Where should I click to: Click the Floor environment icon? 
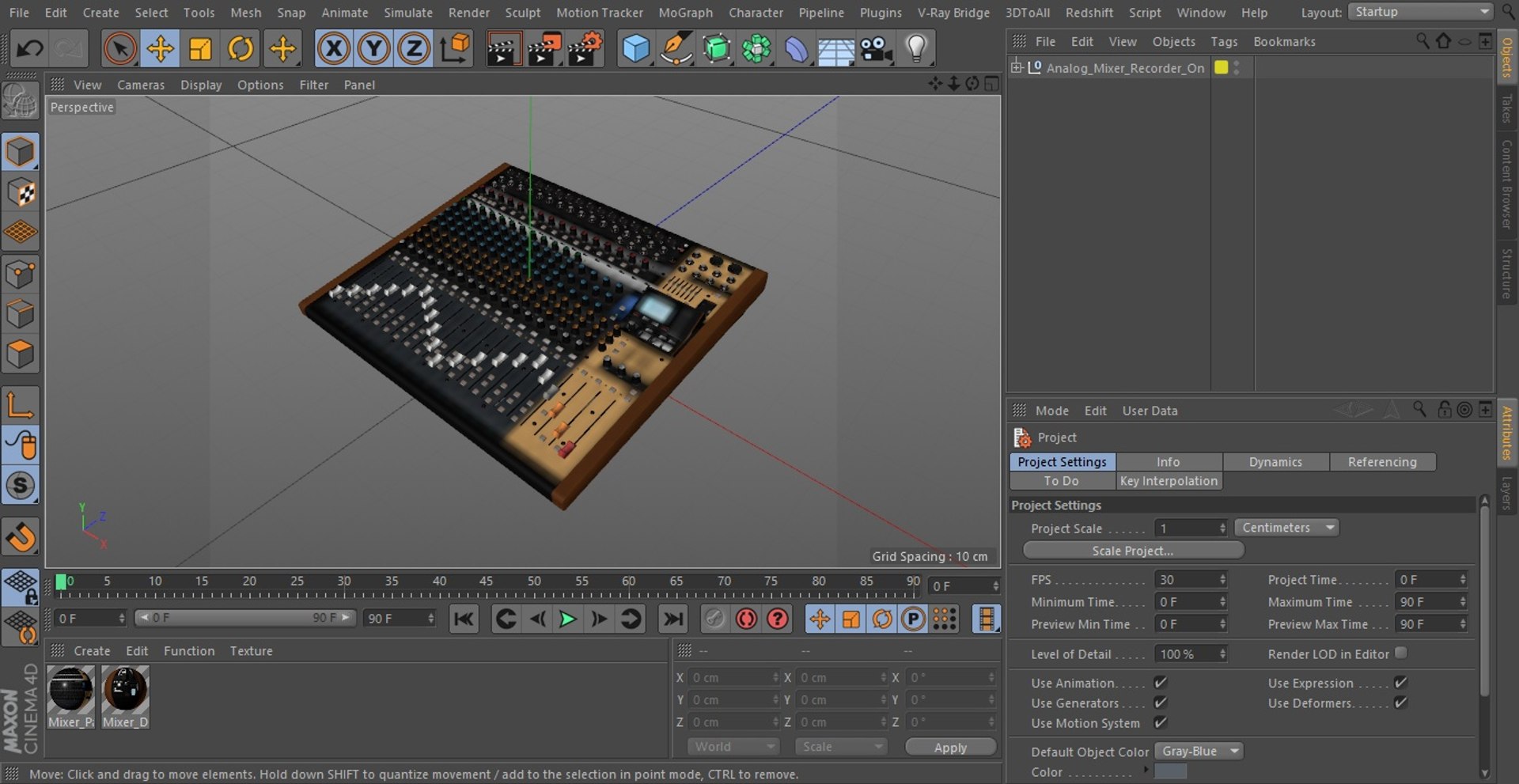point(836,49)
